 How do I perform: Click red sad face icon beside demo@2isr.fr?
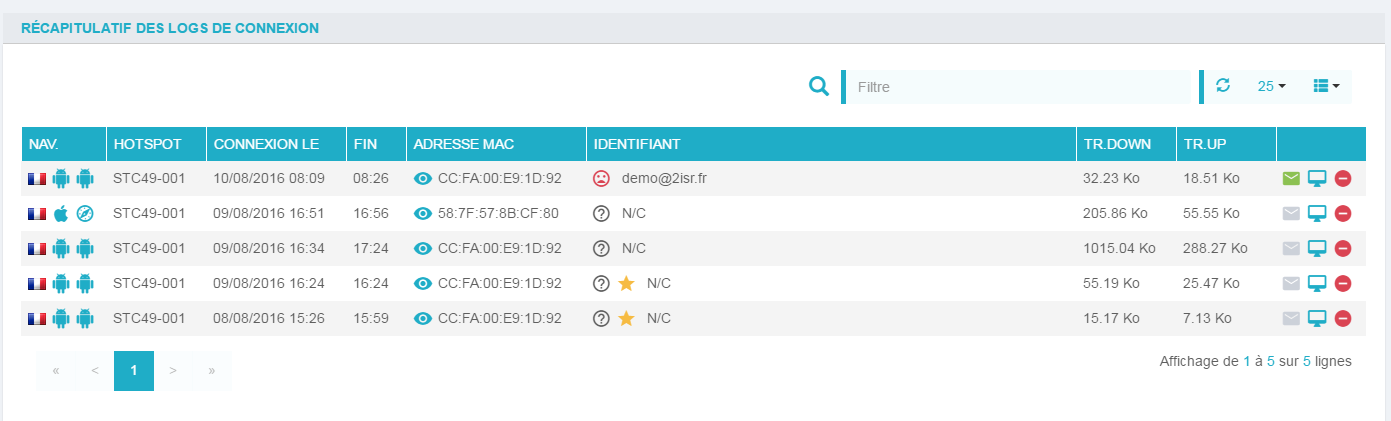[601, 178]
